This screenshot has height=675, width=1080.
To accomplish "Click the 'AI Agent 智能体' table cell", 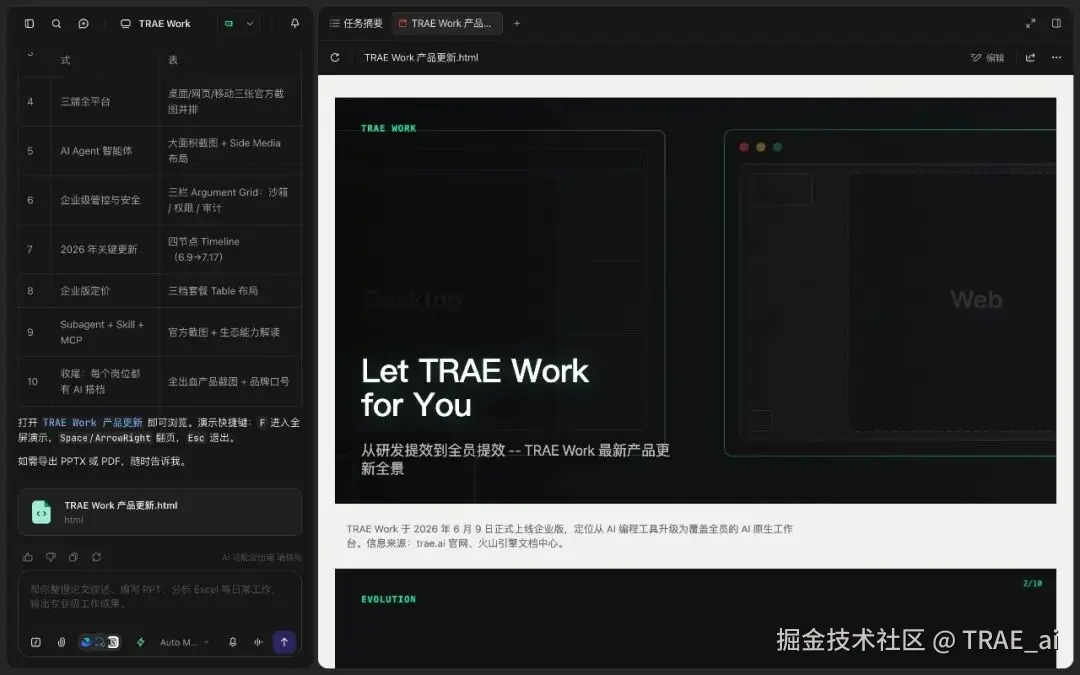I will (105, 151).
